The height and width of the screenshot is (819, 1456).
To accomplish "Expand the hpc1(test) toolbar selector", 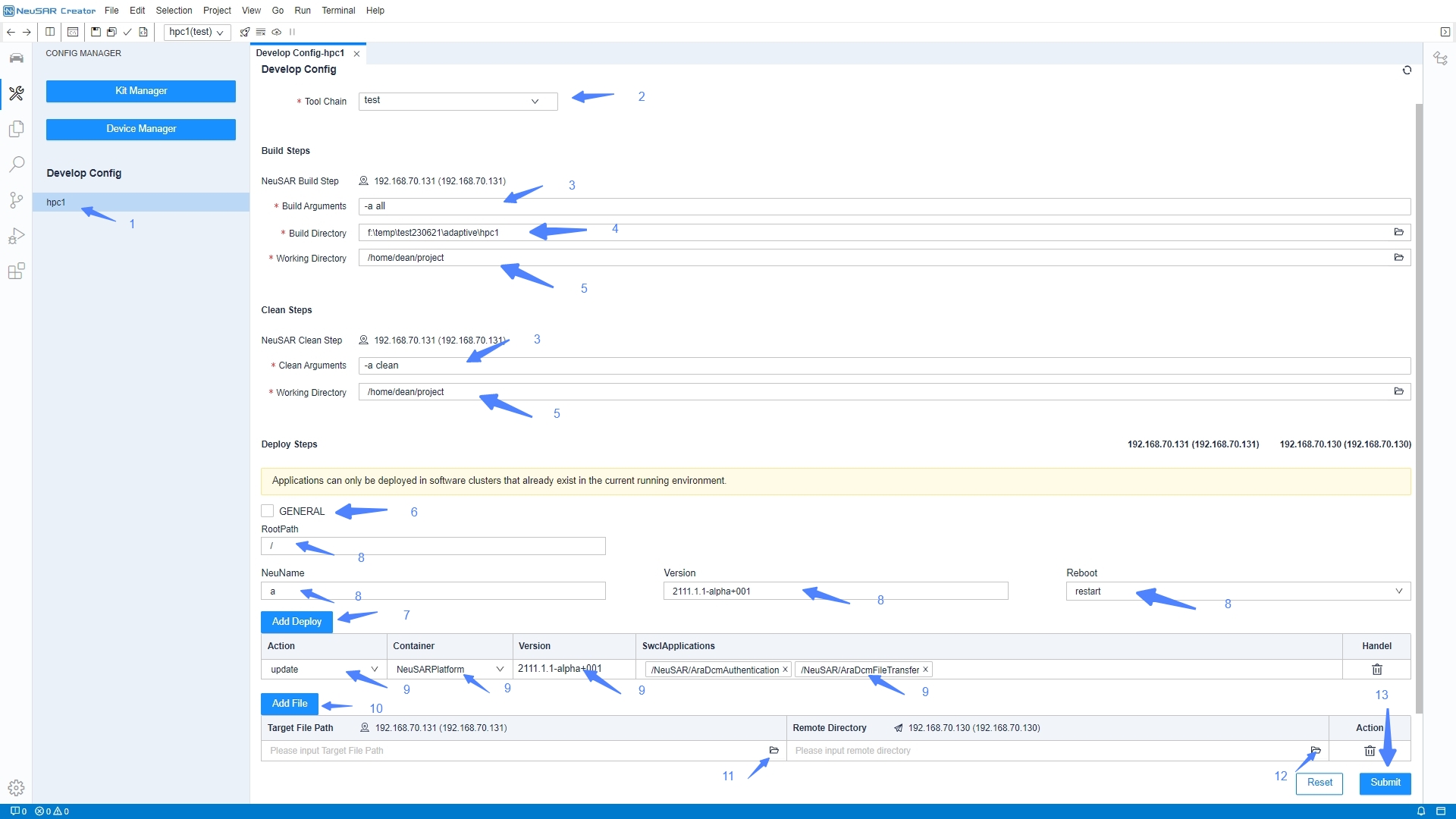I will coord(197,32).
